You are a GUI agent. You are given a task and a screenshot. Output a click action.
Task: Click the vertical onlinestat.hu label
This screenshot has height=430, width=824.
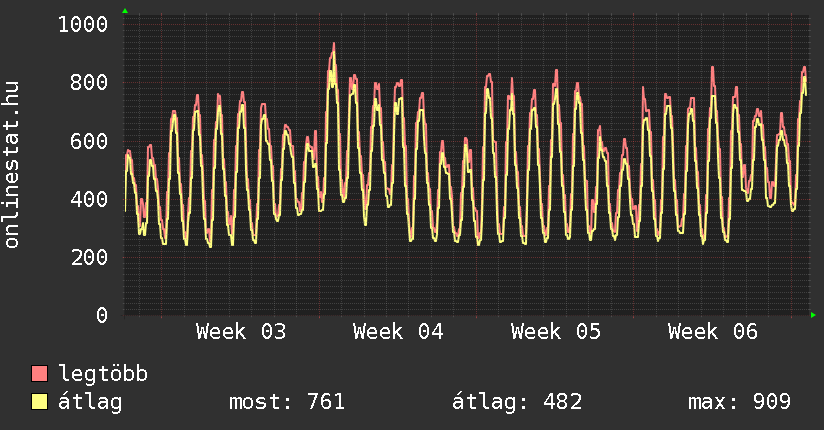click(x=12, y=165)
